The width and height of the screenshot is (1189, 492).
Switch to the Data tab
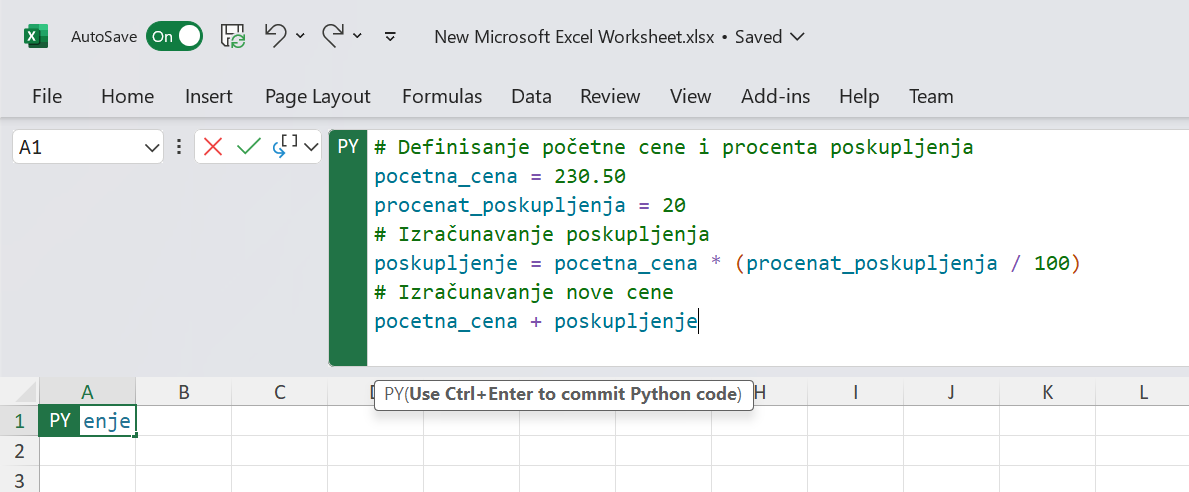[532, 96]
